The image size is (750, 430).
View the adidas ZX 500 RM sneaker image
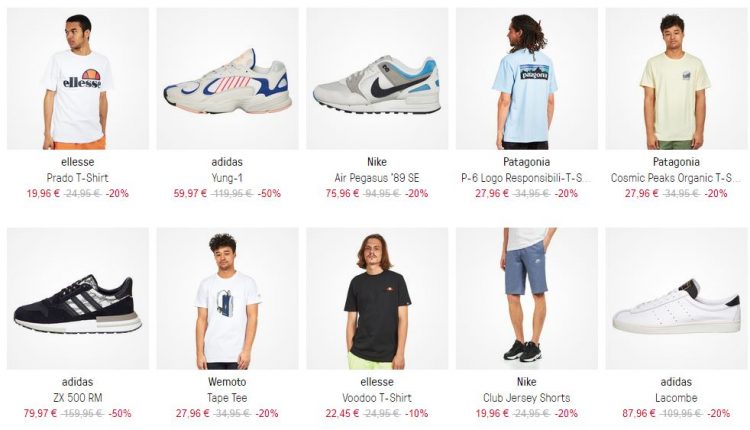[77, 298]
